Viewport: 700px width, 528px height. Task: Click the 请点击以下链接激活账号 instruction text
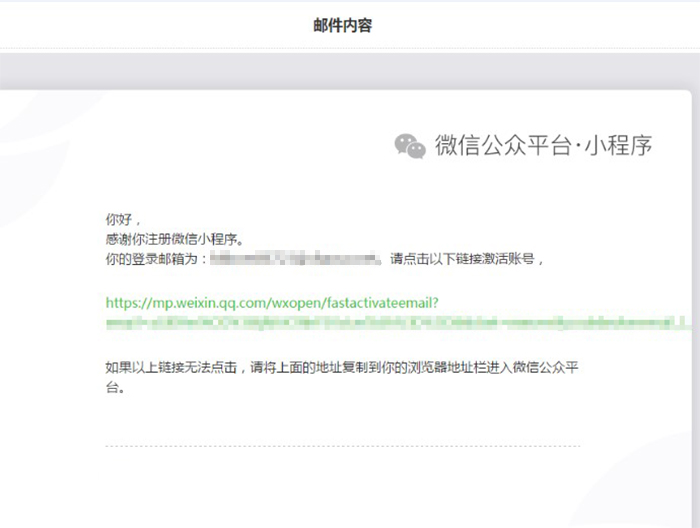tap(467, 259)
